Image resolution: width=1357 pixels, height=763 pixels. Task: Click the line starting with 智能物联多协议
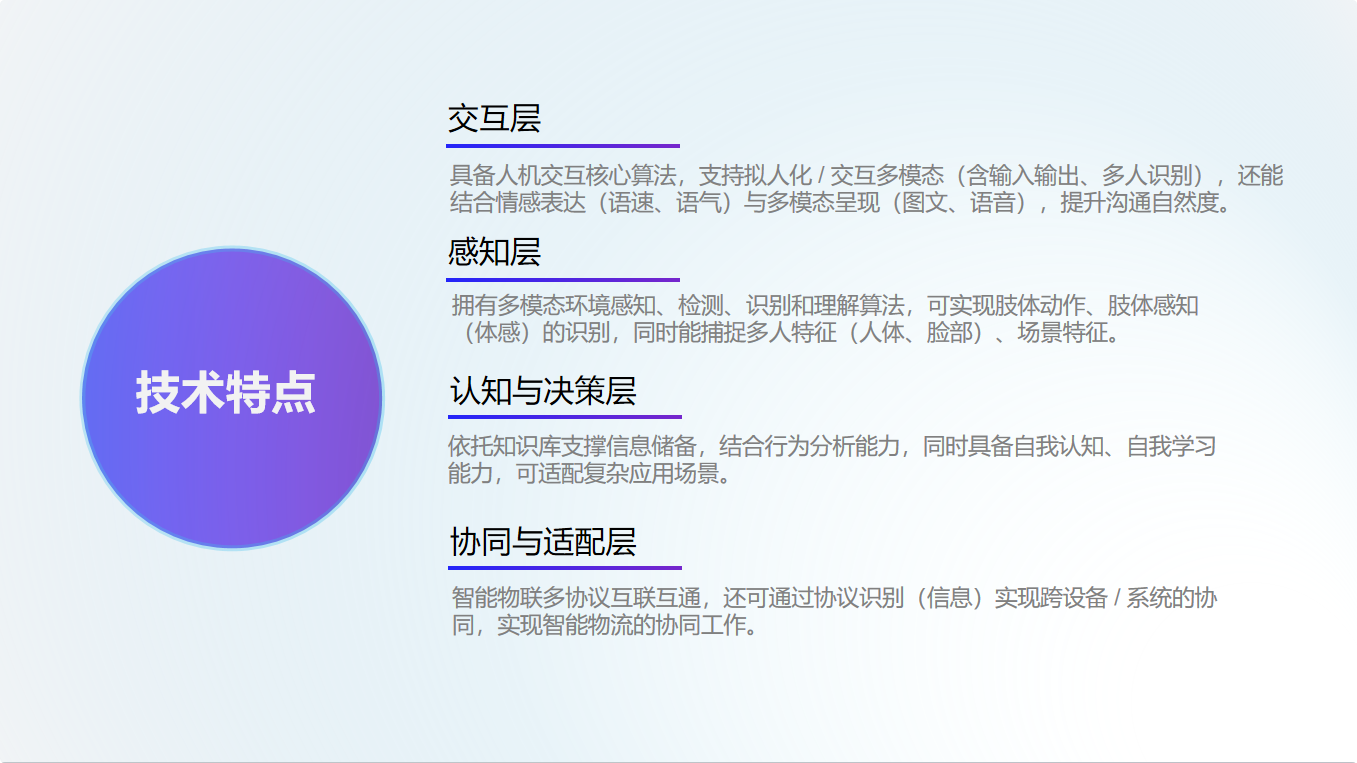pos(833,599)
